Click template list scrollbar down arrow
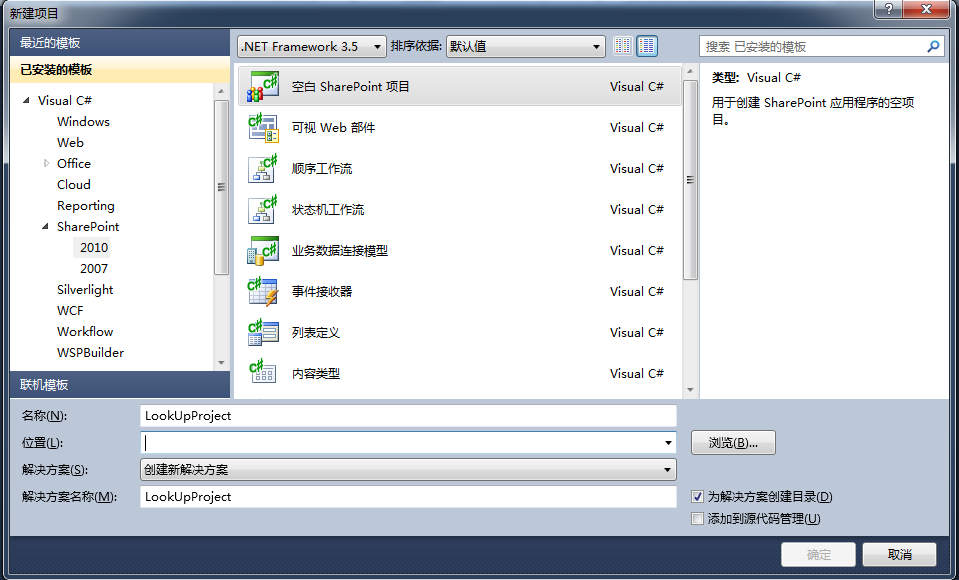 point(691,390)
